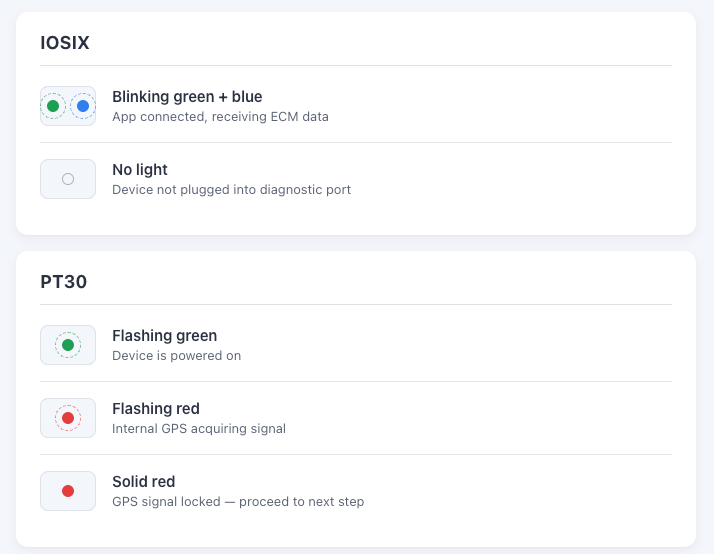Image resolution: width=714 pixels, height=554 pixels.
Task: Click the IOSIX section heading
Action: coord(65,43)
